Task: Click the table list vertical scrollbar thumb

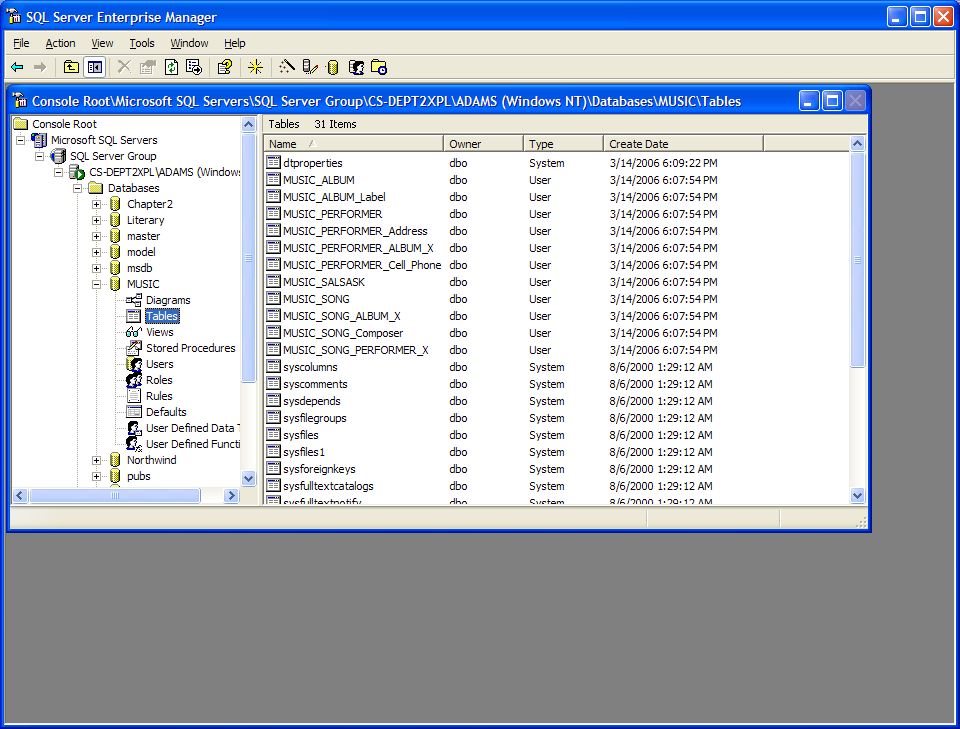Action: [x=857, y=260]
